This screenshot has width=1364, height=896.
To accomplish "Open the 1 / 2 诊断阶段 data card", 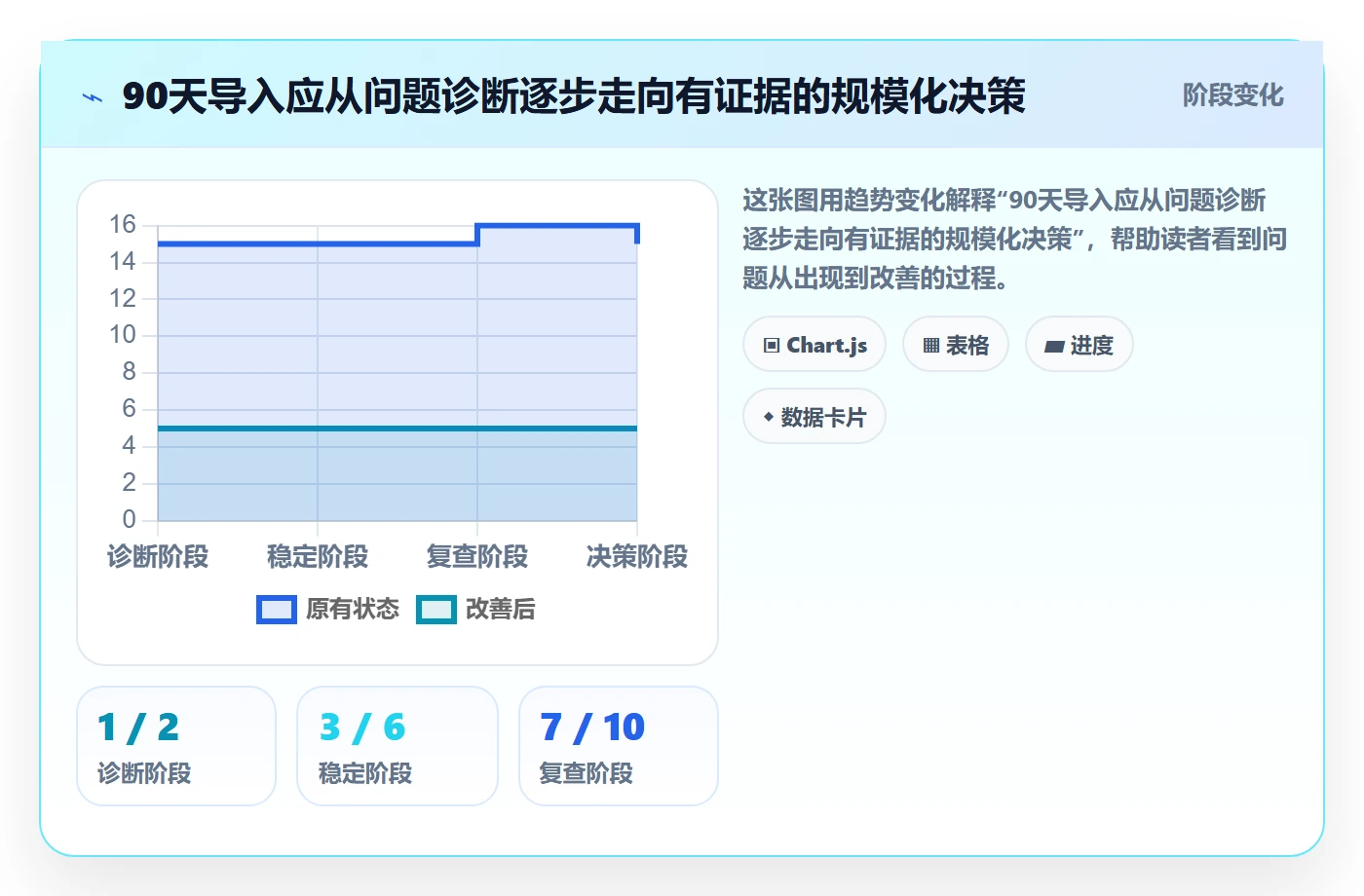I will [x=176, y=746].
